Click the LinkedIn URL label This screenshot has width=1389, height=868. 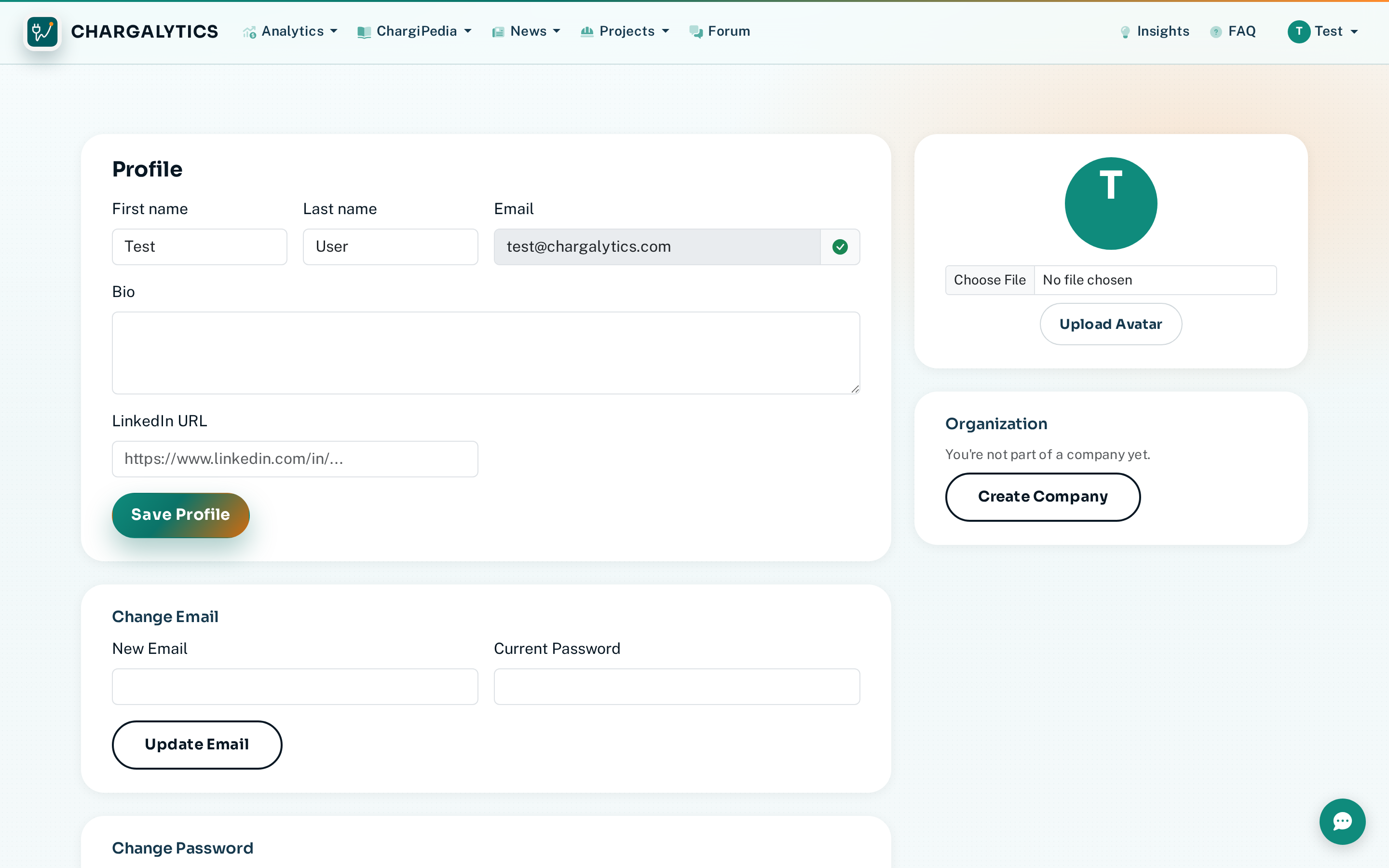click(x=160, y=421)
